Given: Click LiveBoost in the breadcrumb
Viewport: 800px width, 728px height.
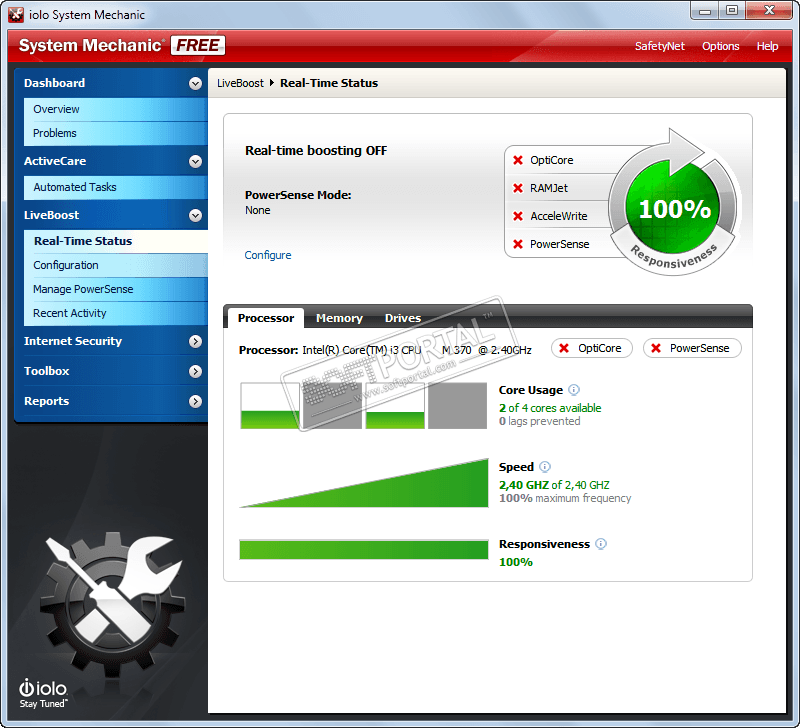Looking at the screenshot, I should tap(240, 83).
